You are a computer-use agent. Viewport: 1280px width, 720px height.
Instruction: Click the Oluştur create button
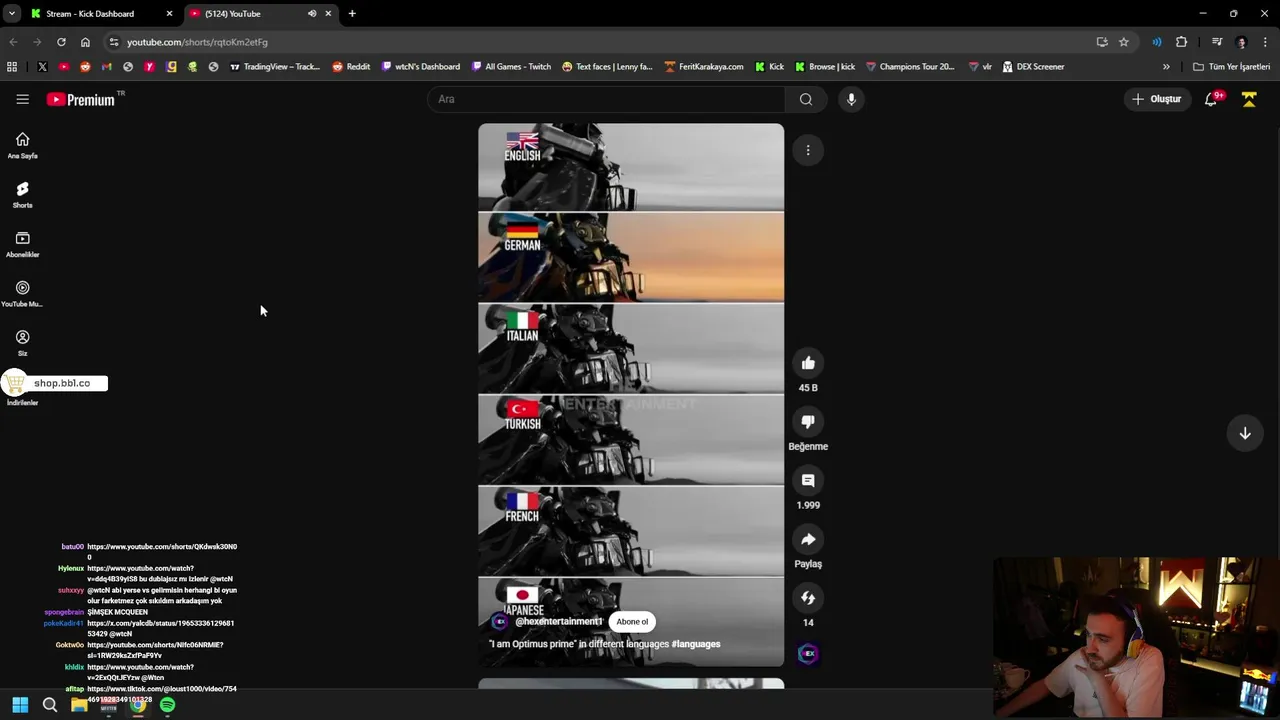(x=1157, y=99)
